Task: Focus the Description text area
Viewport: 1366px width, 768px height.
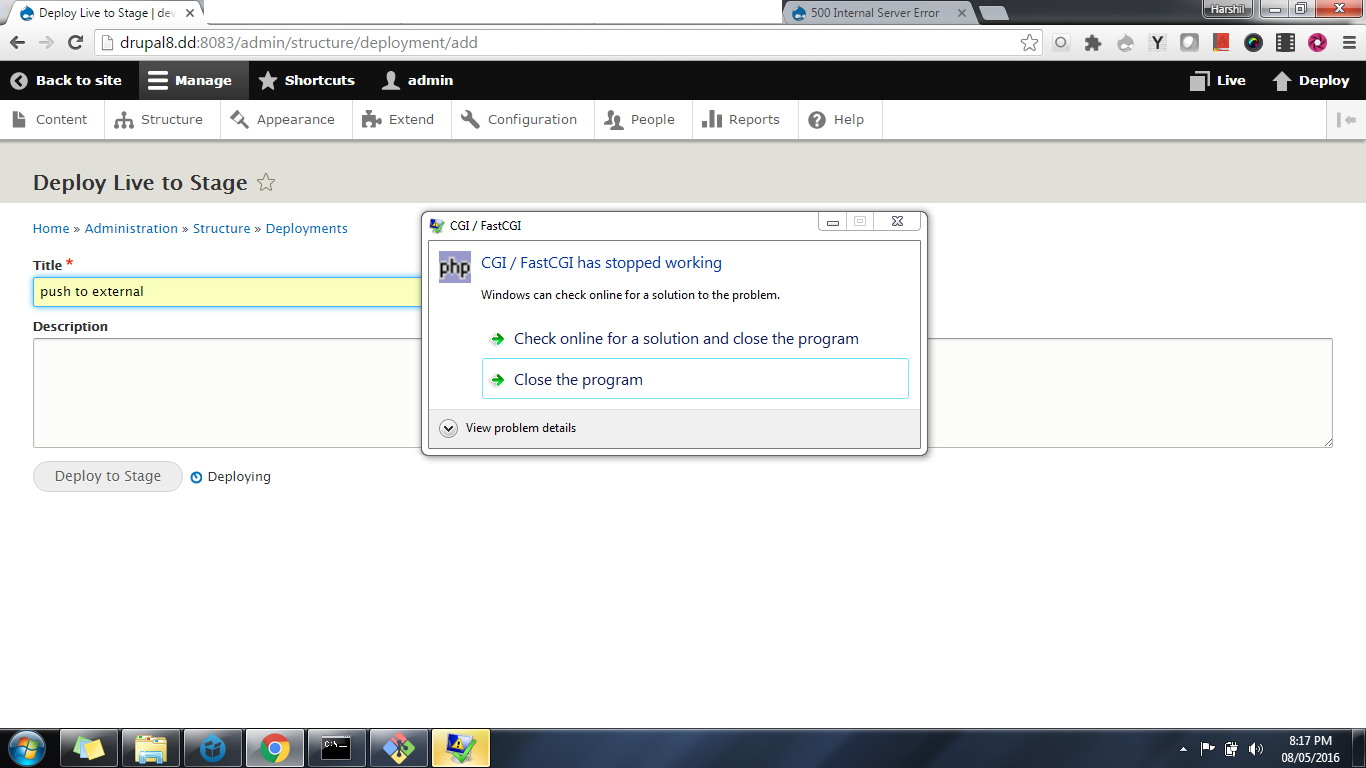Action: click(227, 393)
